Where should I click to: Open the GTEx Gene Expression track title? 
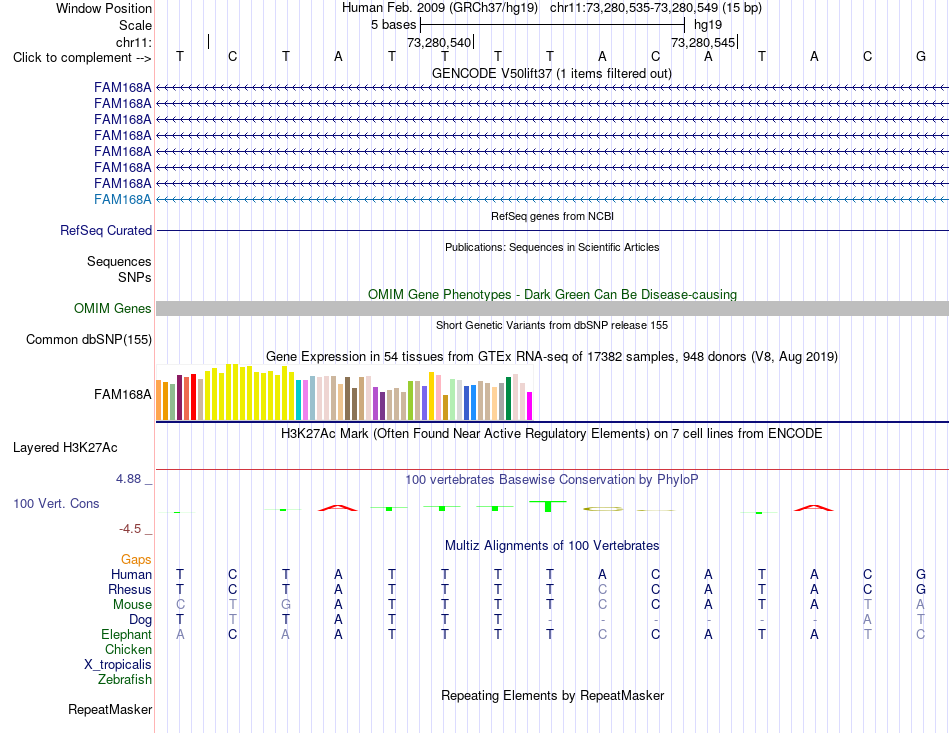552,356
